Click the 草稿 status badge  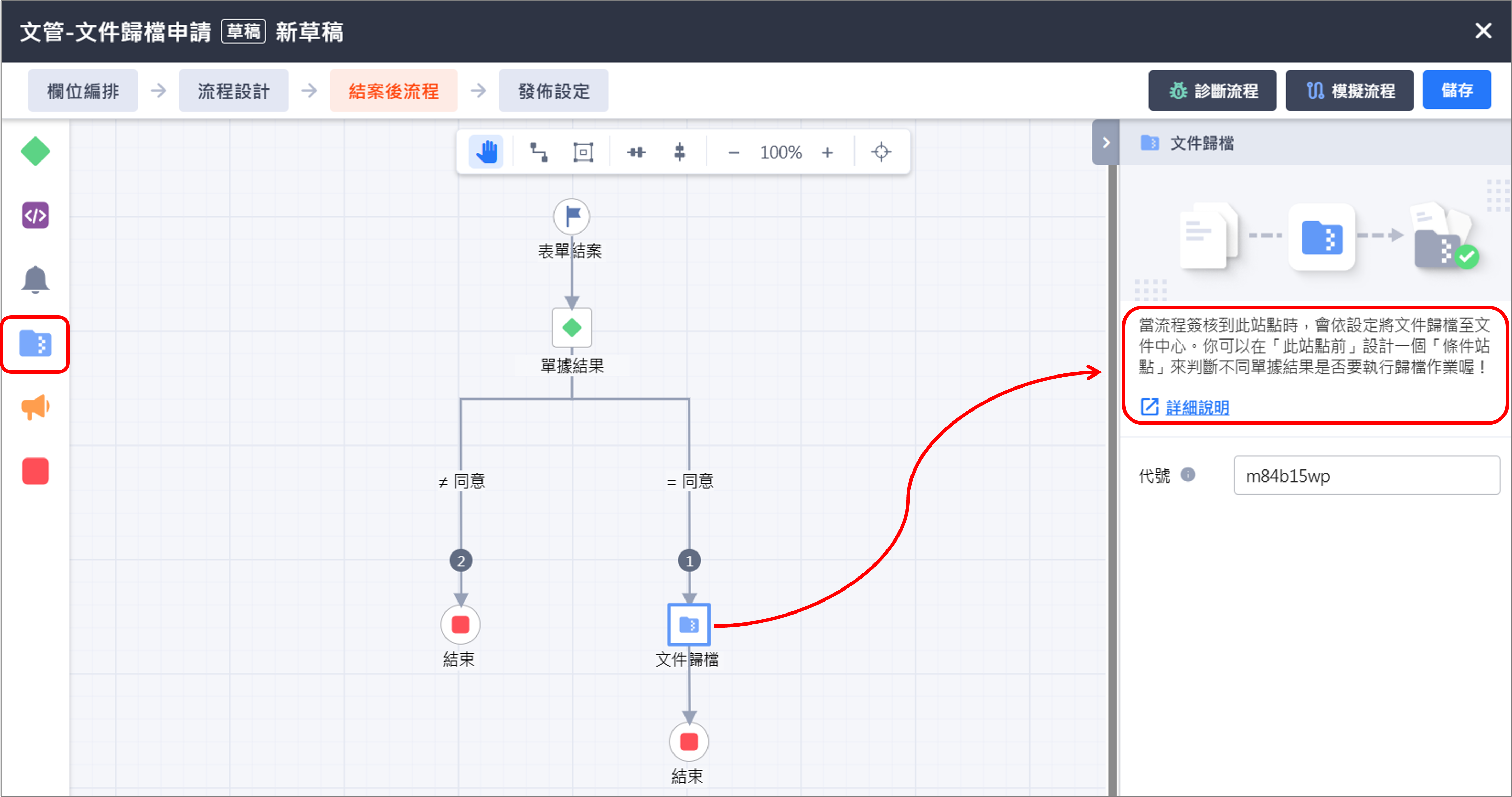243,31
